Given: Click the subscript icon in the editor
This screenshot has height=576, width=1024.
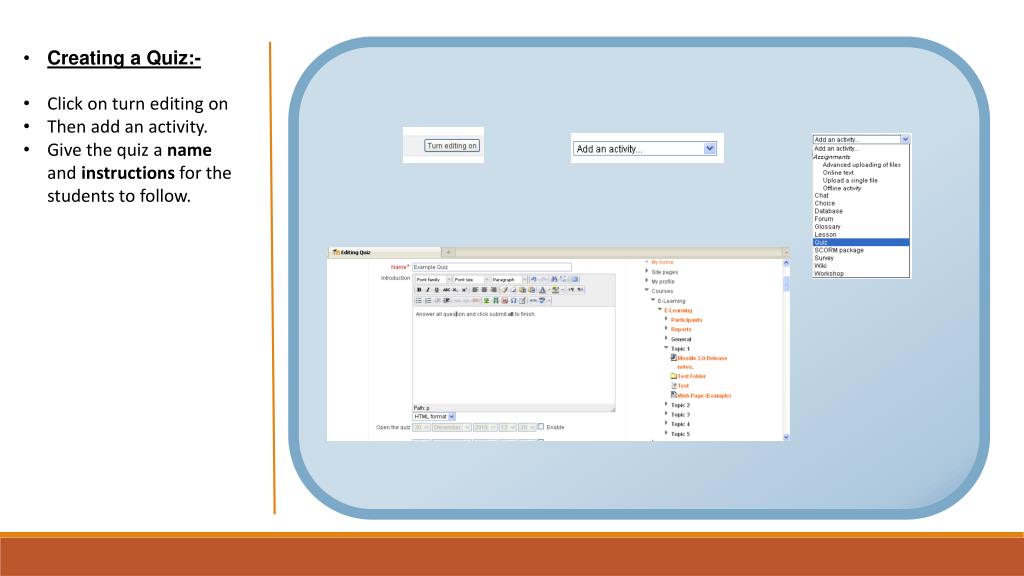Looking at the screenshot, I should tap(455, 290).
